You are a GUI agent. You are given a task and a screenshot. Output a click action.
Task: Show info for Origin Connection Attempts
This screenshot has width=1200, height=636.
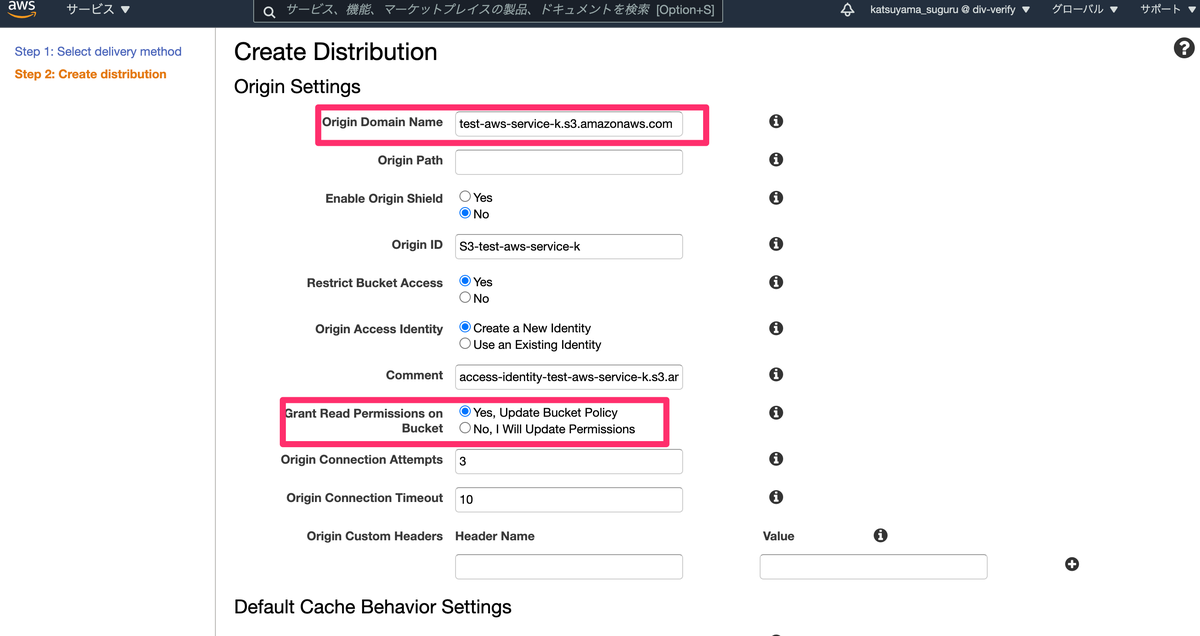[x=775, y=459]
